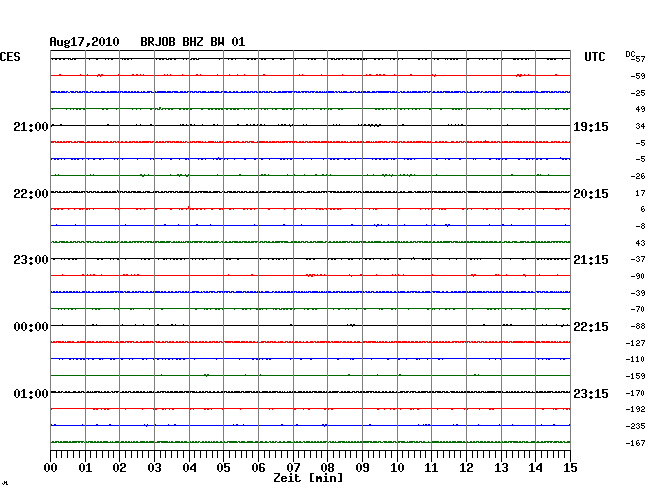Screen dimensions: 650x494
Task: Click the 20:15 UTC time label
Action: (x=591, y=194)
